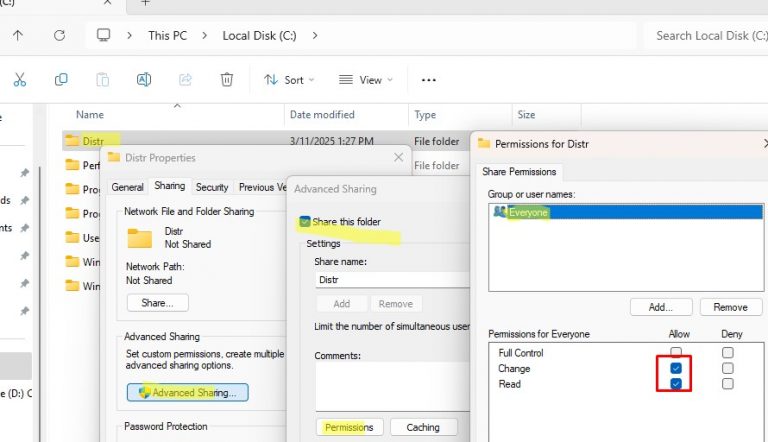The image size is (768, 442).
Task: Click the Cut scissors icon in toolbar
Action: [x=20, y=79]
